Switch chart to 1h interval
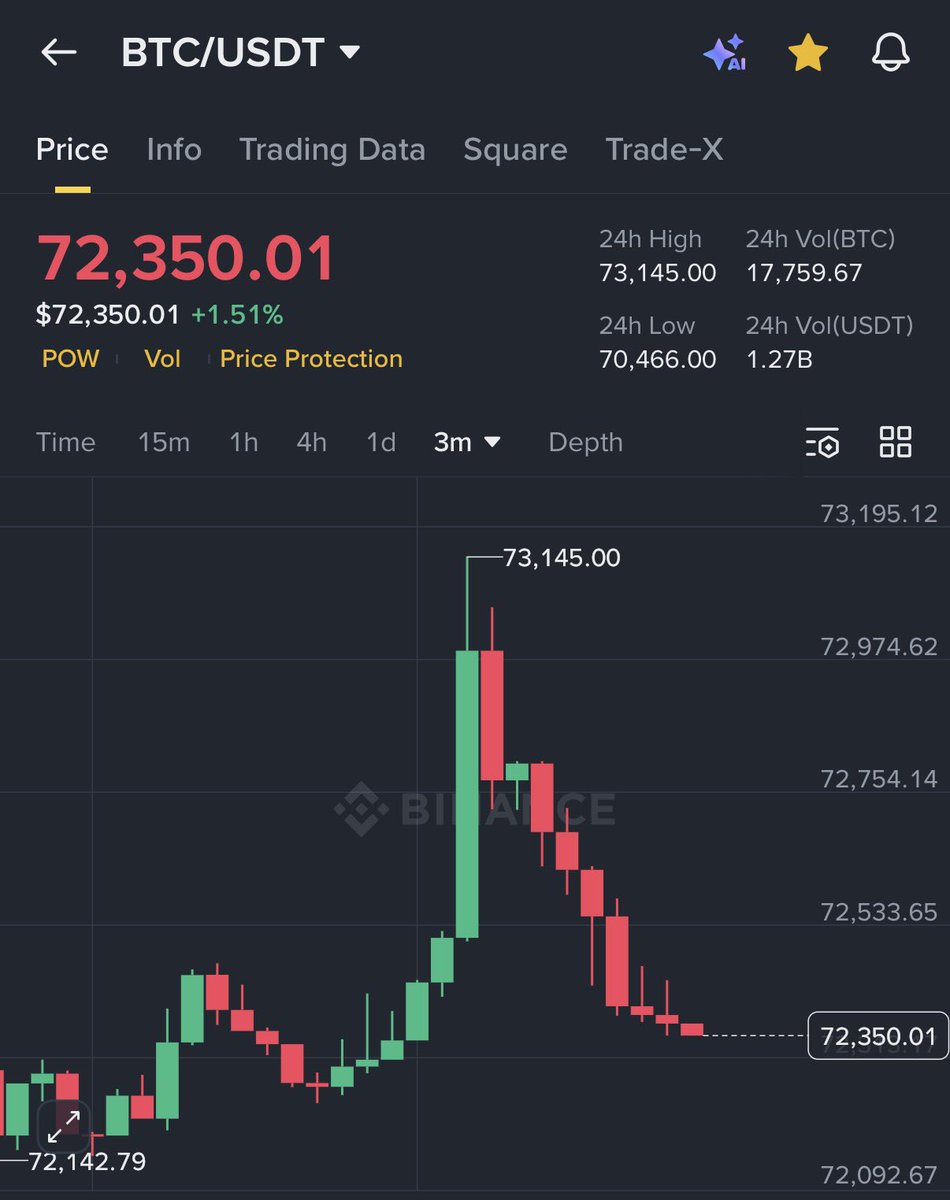 click(243, 442)
